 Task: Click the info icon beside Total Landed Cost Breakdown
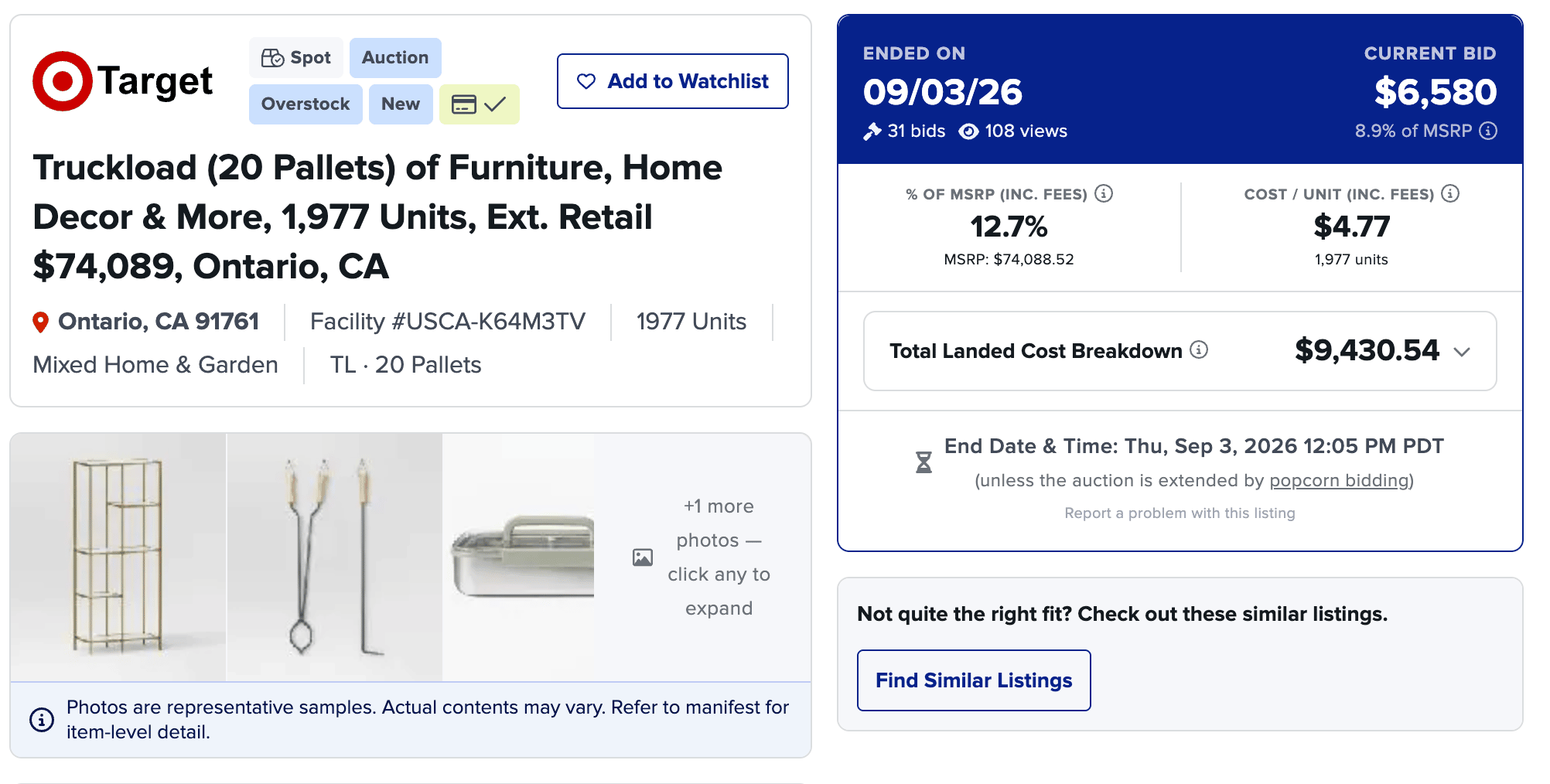(x=1199, y=350)
